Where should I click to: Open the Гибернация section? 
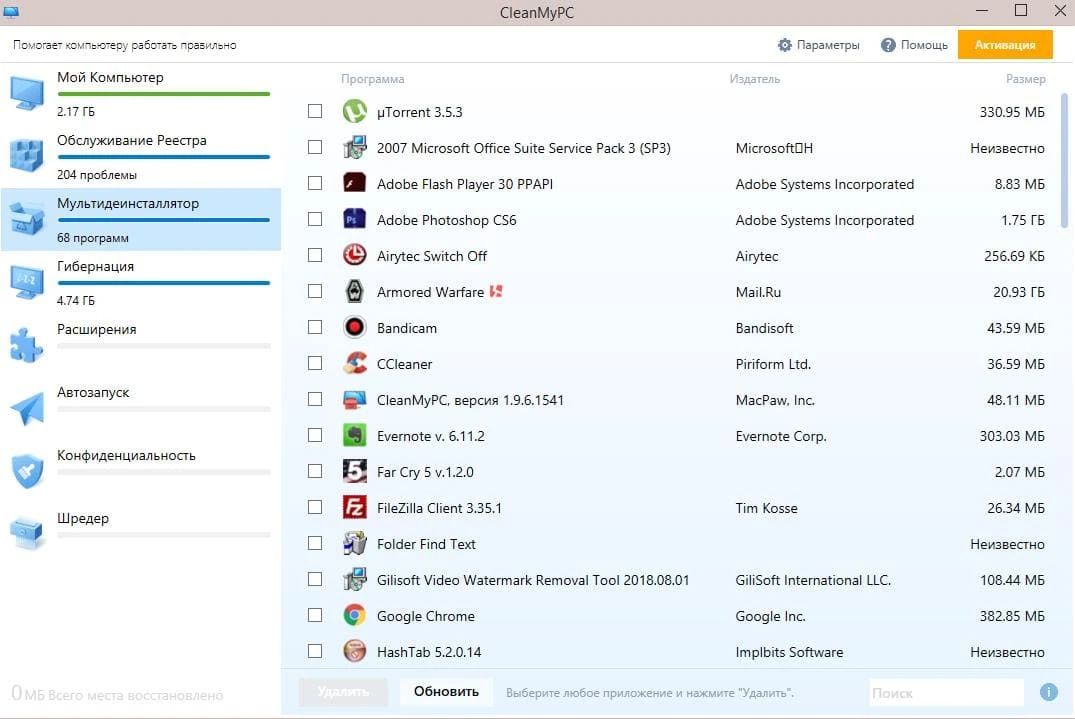pos(141,282)
